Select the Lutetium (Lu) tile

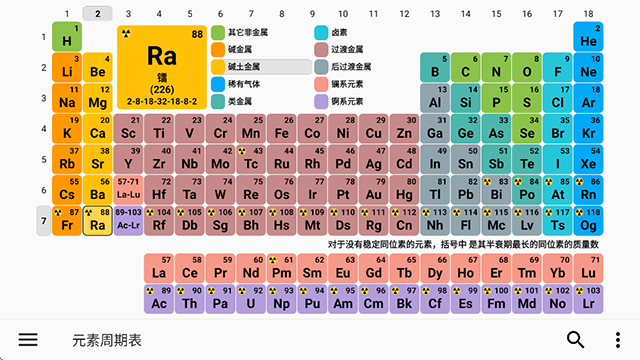[588, 269]
